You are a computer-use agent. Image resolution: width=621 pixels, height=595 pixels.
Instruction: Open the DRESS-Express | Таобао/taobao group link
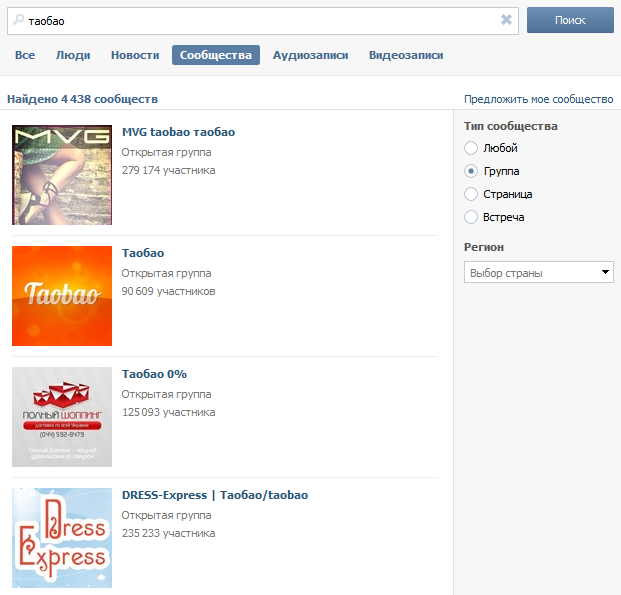tap(215, 495)
